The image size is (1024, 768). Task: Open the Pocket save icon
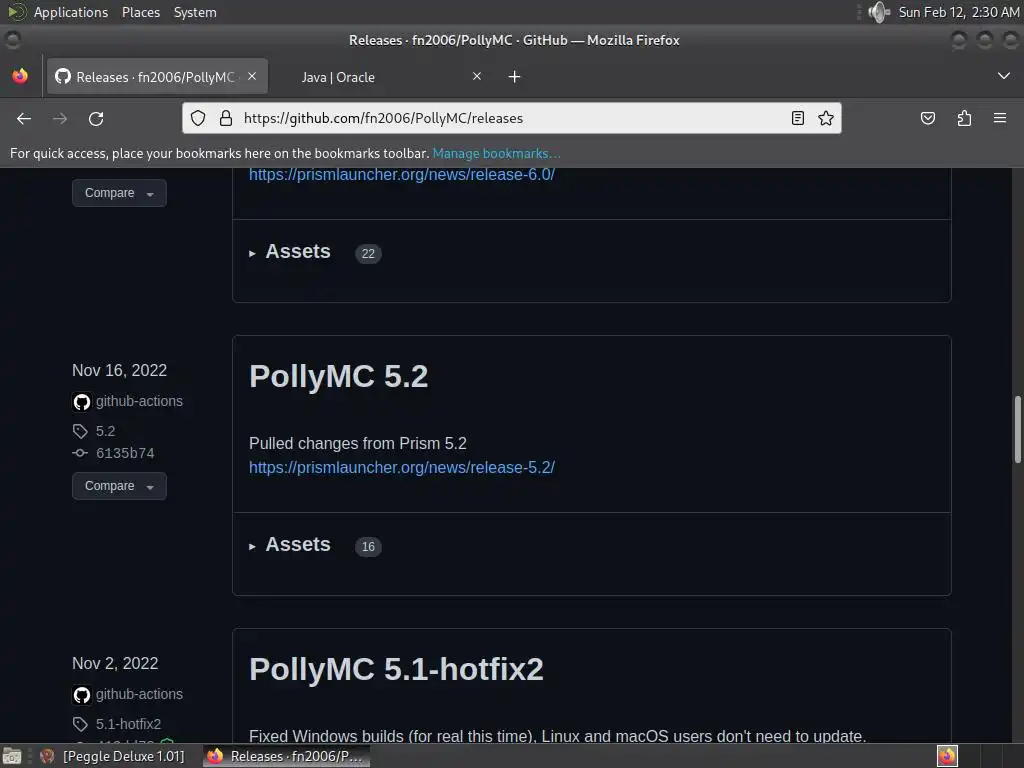coord(927,118)
